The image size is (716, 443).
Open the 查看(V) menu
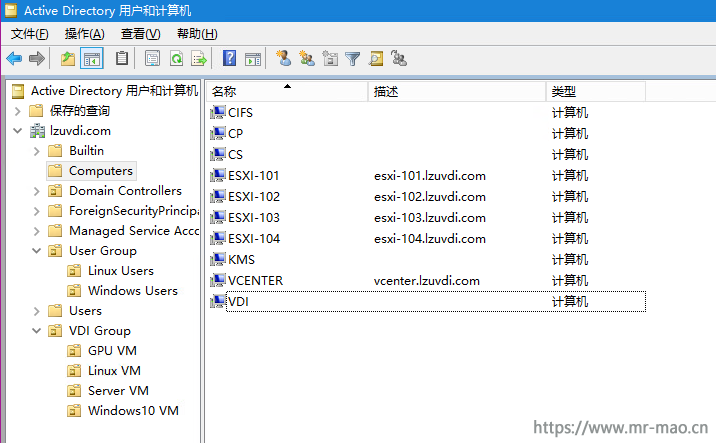[x=141, y=34]
